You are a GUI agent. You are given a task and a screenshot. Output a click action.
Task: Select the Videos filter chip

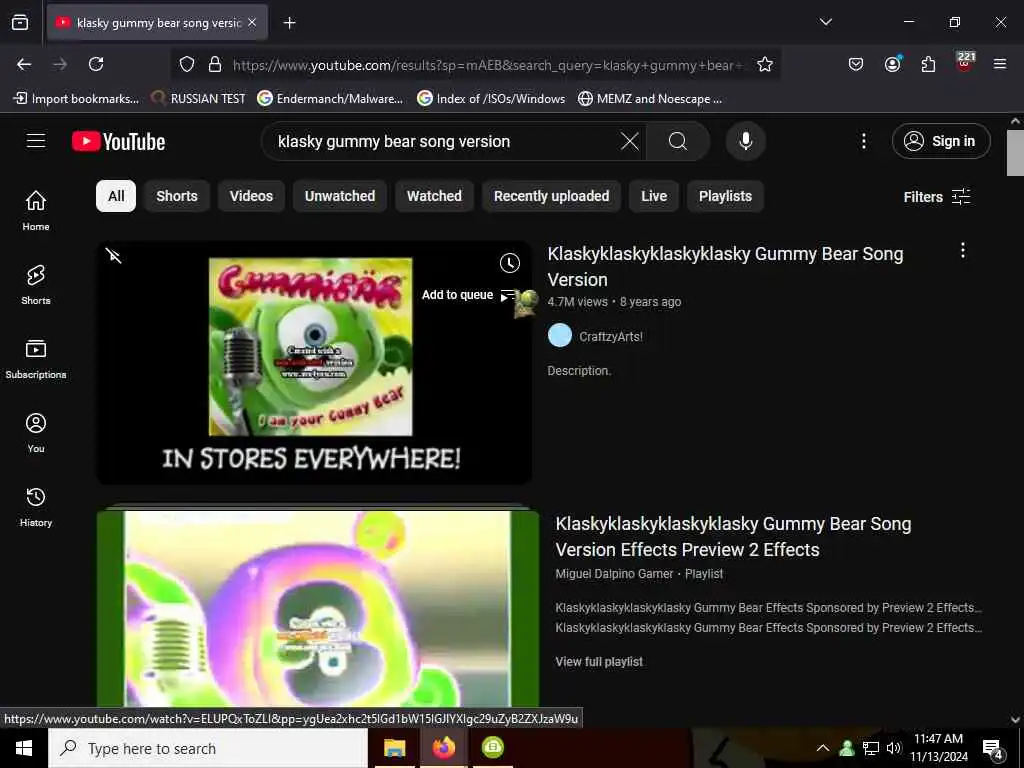tap(251, 196)
